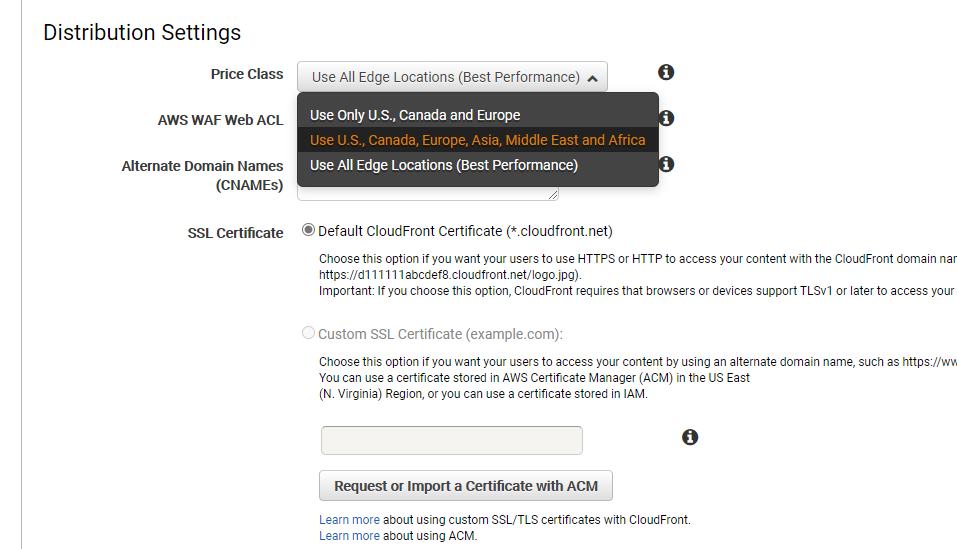The width and height of the screenshot is (957, 549).
Task: Click the Price Class label
Action: pyautogui.click(x=247, y=74)
